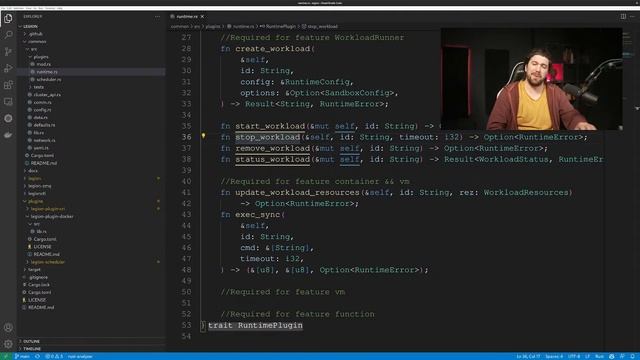Expand the legion-plugin-scheduler folder
The height and width of the screenshot is (360, 640).
pyautogui.click(x=47, y=262)
